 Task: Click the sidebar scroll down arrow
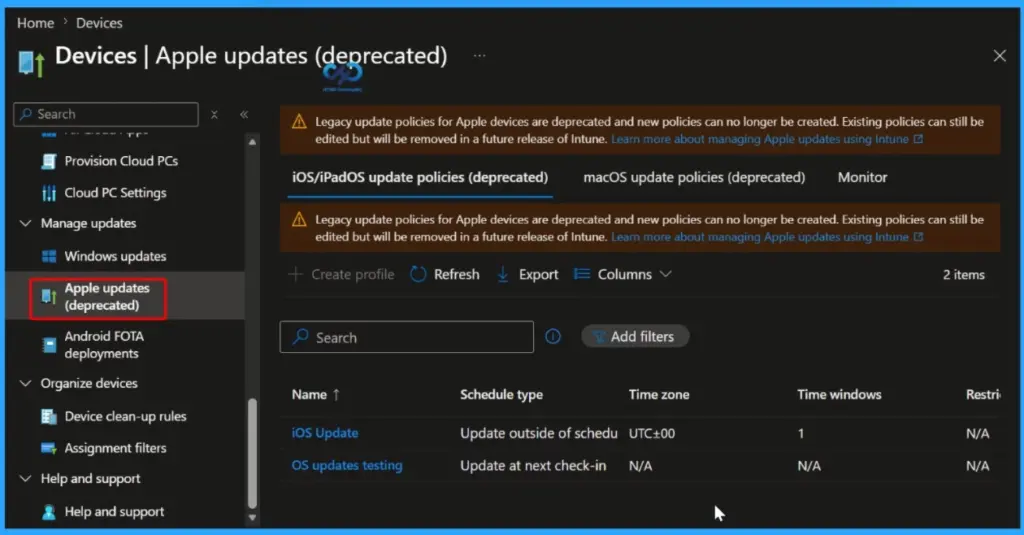click(x=252, y=518)
